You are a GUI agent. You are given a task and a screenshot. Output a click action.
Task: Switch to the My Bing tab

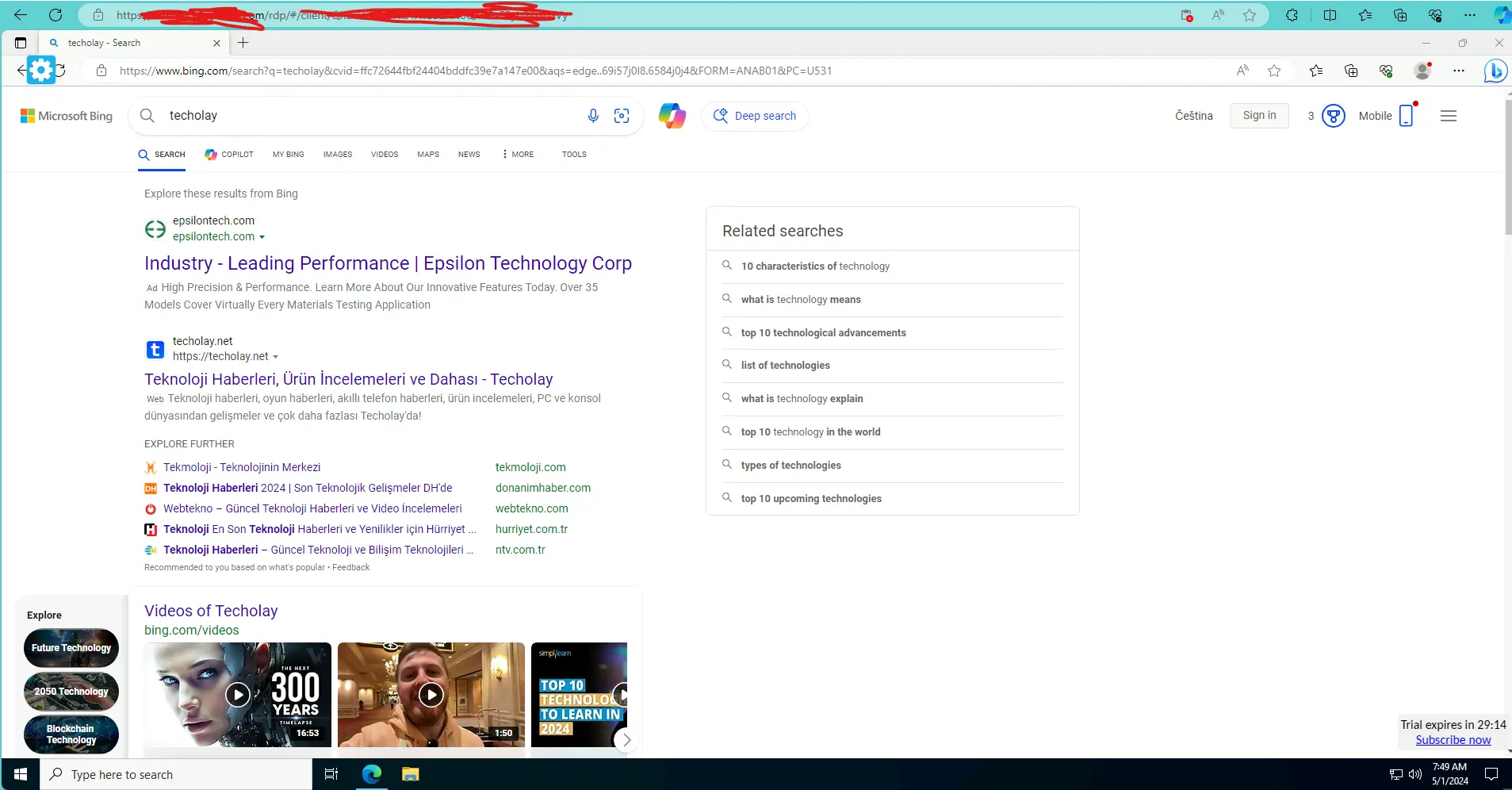pyautogui.click(x=289, y=155)
